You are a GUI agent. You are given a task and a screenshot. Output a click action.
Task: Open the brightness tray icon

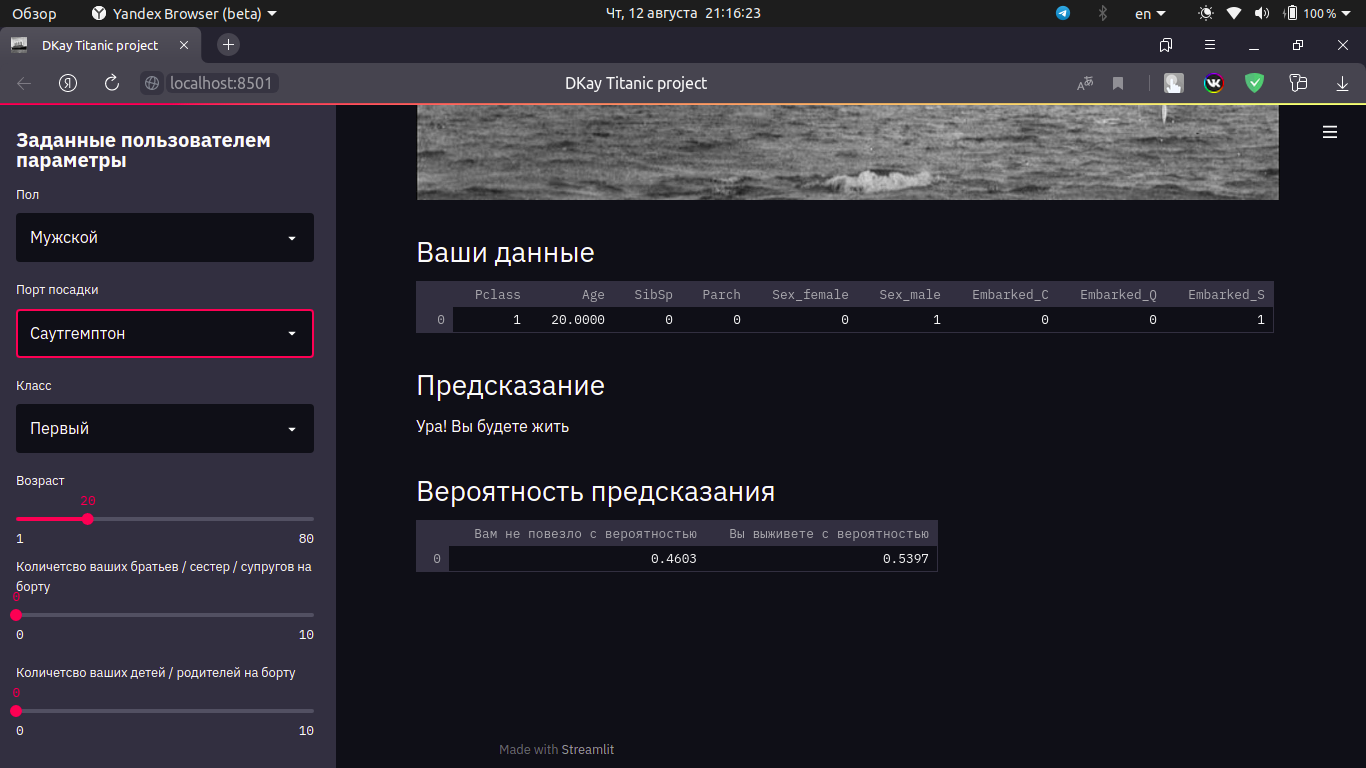tap(1206, 13)
